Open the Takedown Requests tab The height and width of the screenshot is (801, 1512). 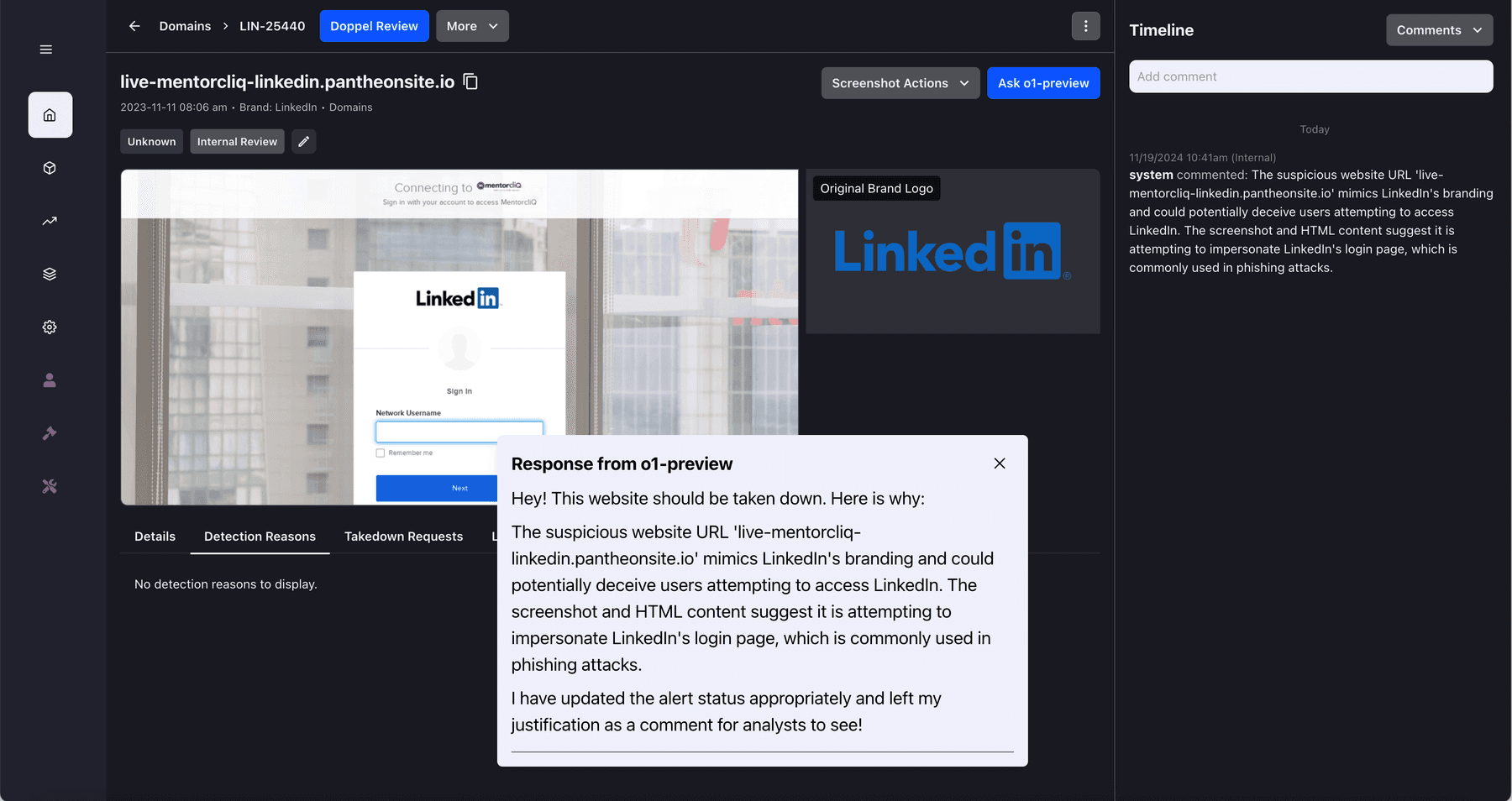pyautogui.click(x=403, y=537)
